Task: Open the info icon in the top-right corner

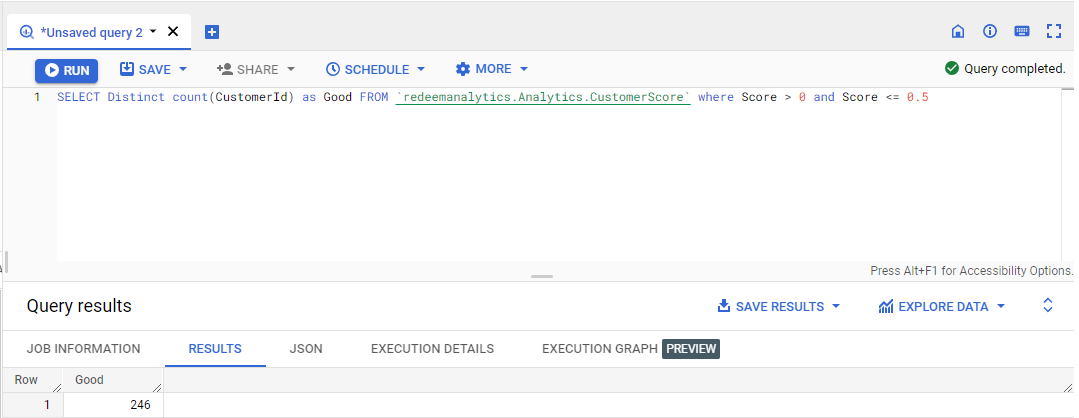Action: point(990,31)
